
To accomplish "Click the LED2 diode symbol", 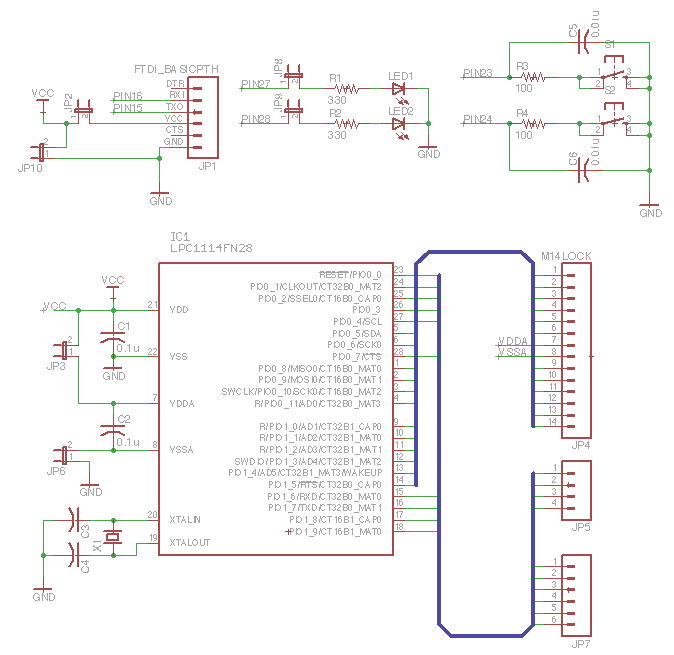I will tap(399, 127).
